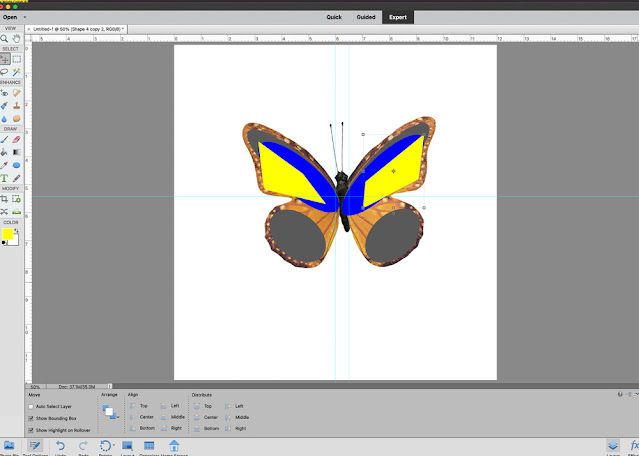Go to the Home Screen
Viewport: 639px width, 456px height.
[174, 447]
